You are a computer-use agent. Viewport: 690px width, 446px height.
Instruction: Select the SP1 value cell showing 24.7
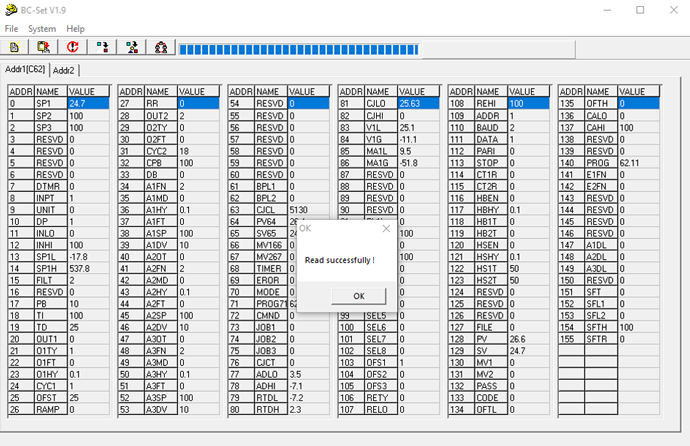[88, 103]
